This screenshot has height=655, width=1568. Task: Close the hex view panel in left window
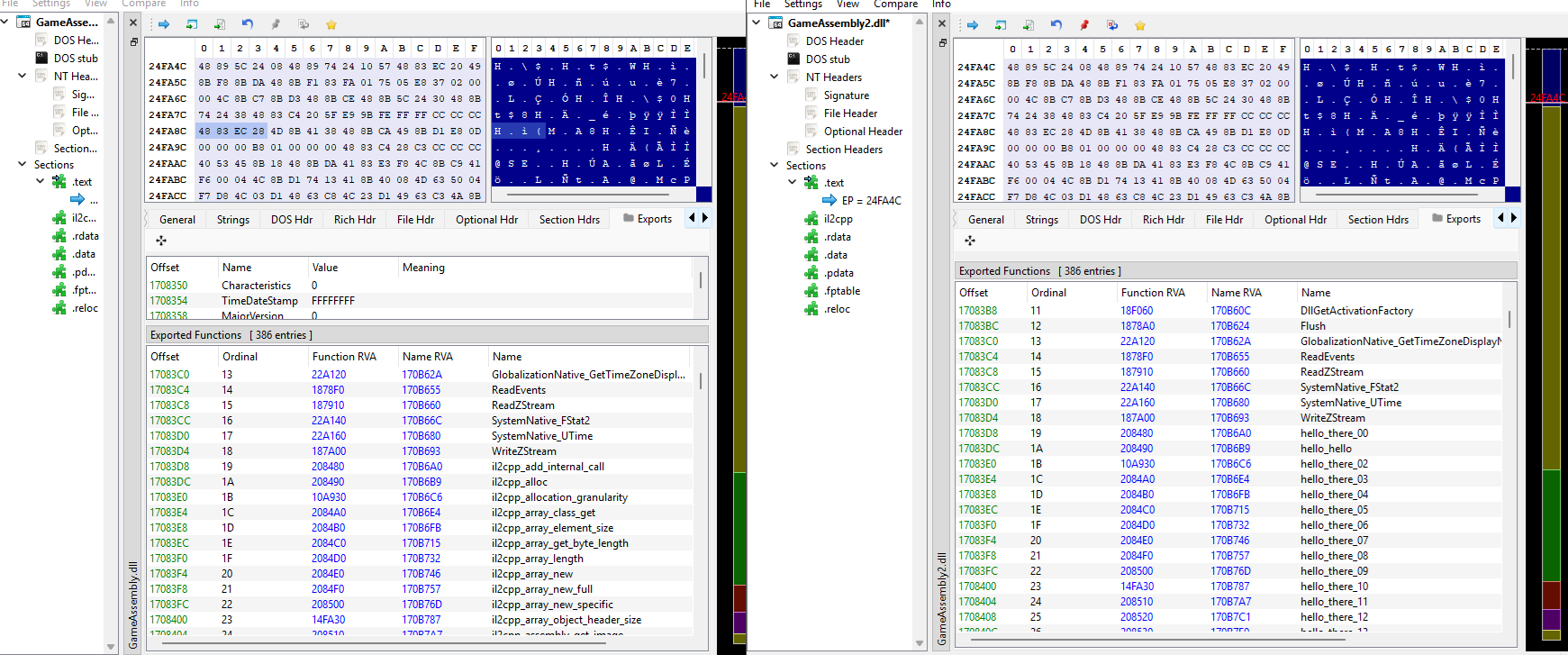[133, 23]
